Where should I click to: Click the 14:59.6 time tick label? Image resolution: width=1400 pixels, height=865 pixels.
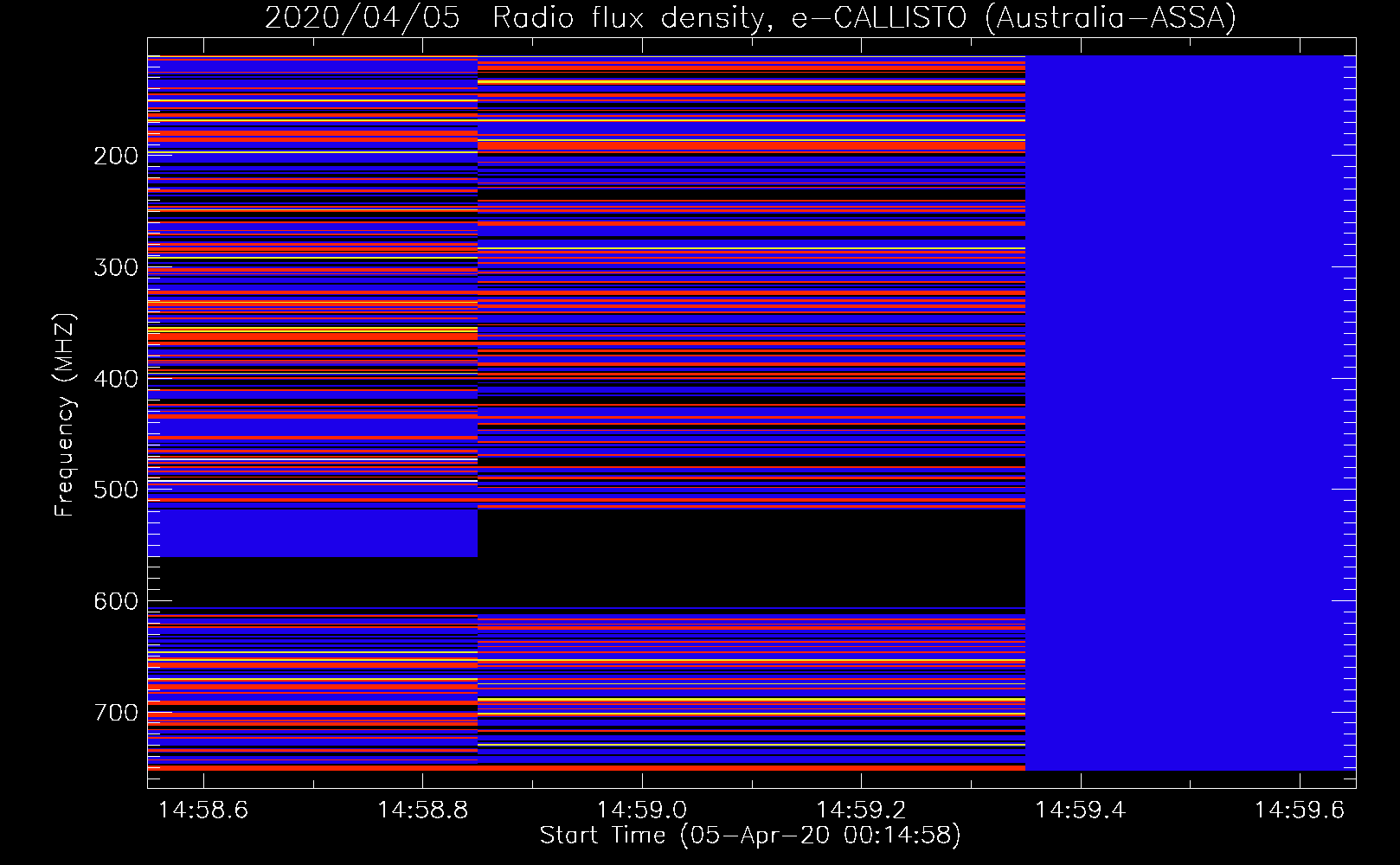(1300, 810)
